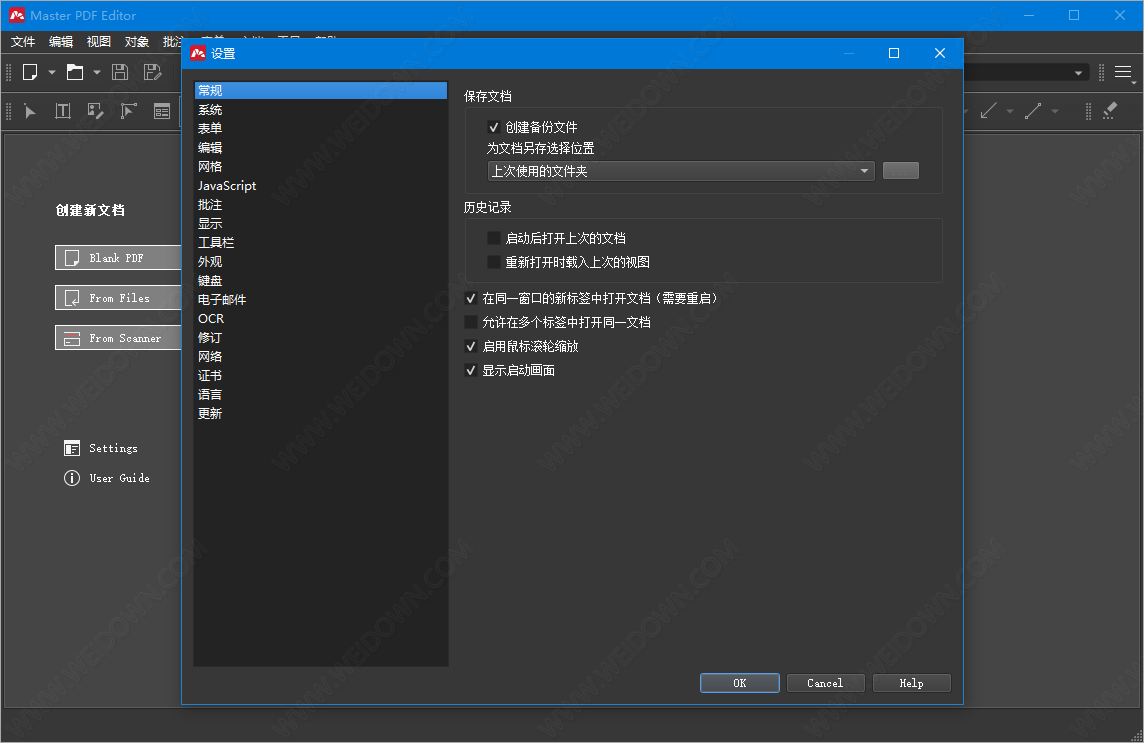
Task: Select the arrow selection tool
Action: point(30,111)
